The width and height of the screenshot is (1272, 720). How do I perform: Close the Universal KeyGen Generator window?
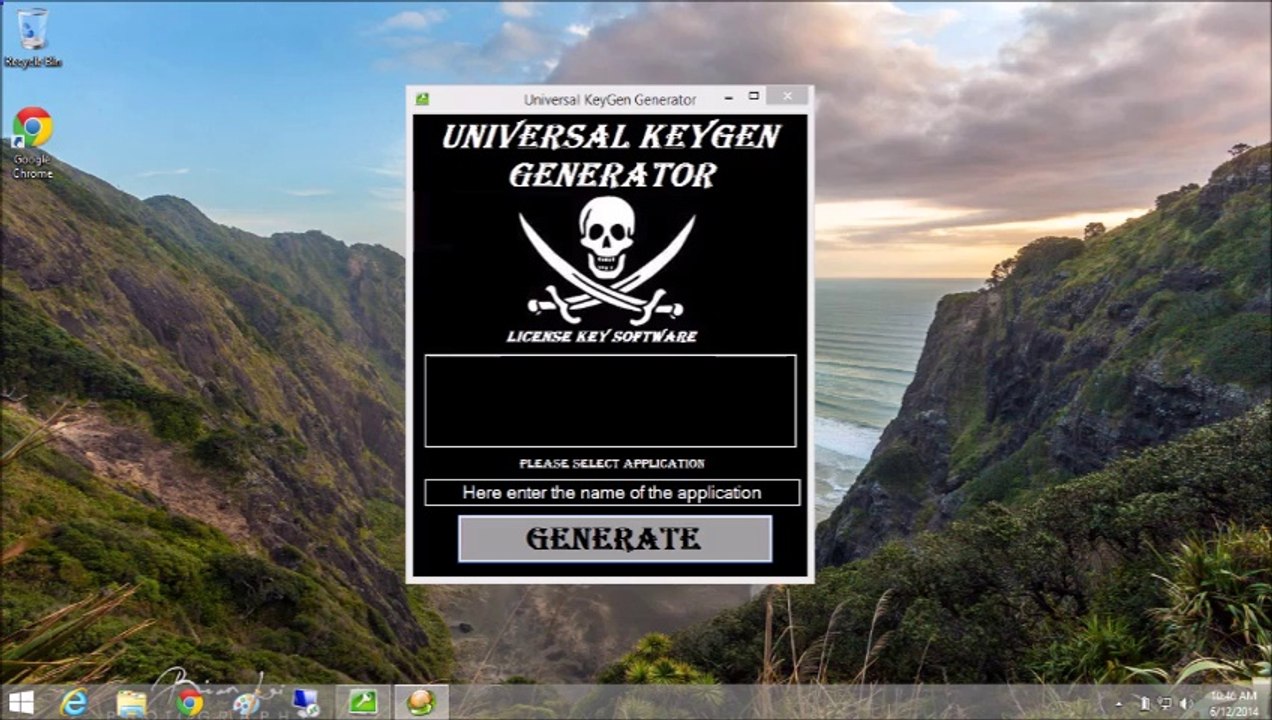click(788, 97)
